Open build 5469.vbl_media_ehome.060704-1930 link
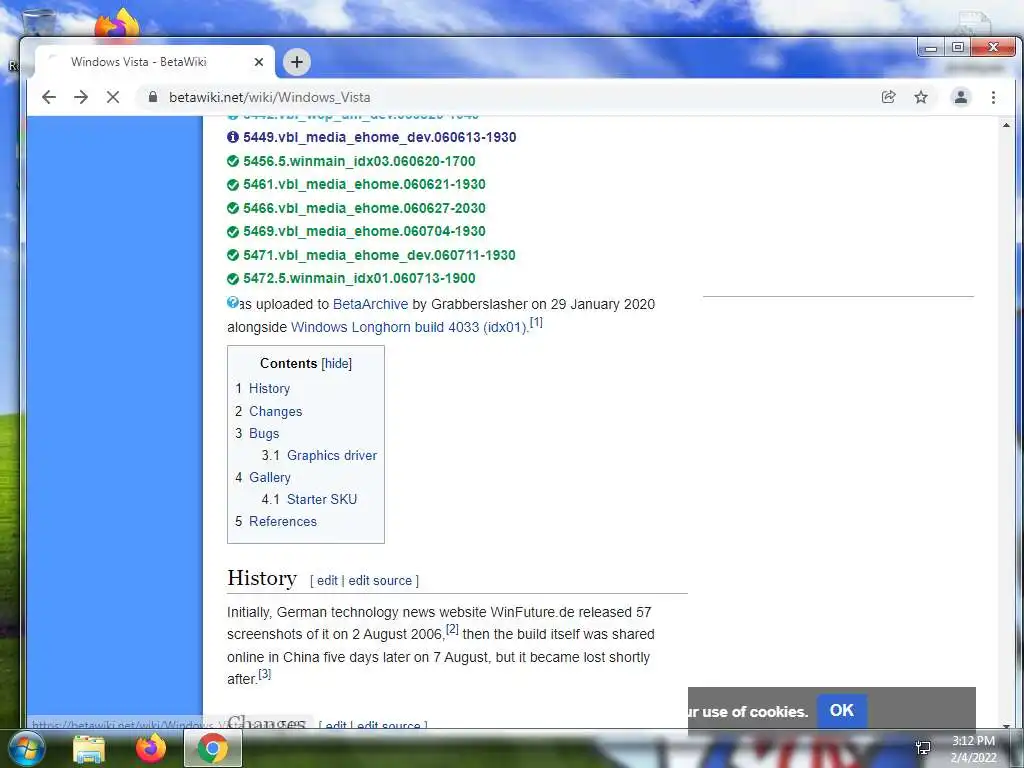 click(364, 231)
